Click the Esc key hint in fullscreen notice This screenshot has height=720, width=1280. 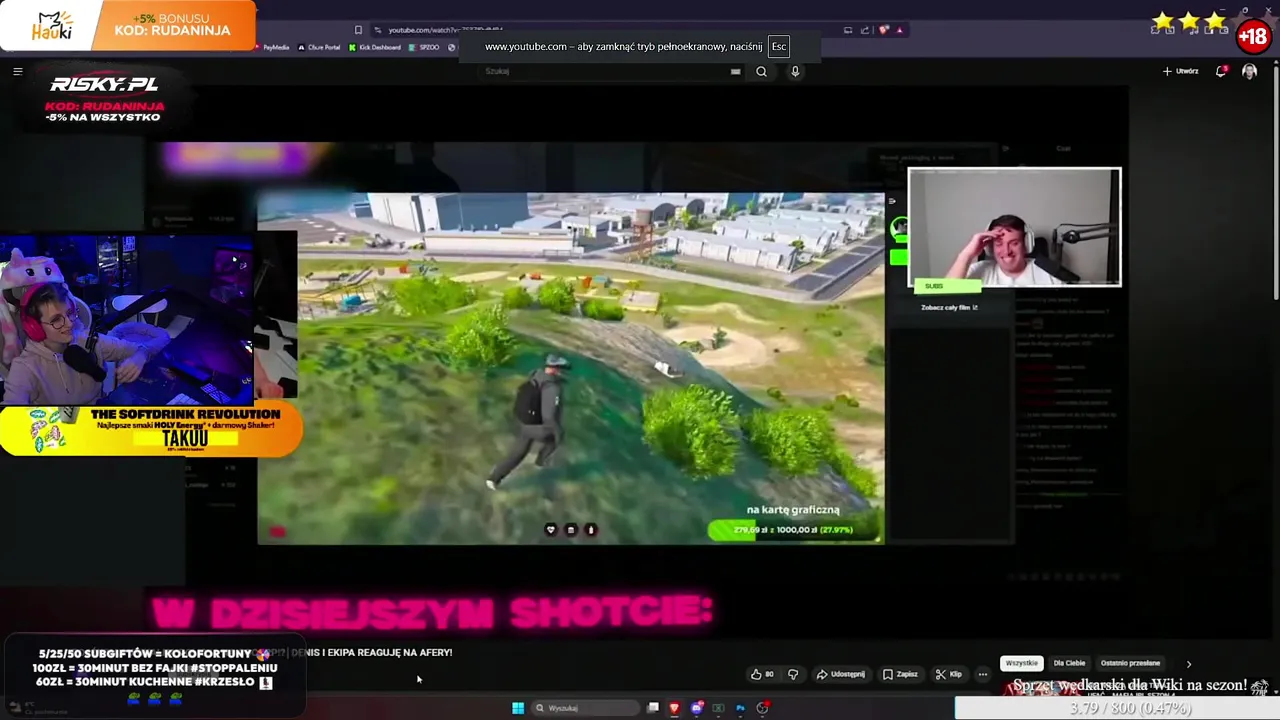pos(779,46)
